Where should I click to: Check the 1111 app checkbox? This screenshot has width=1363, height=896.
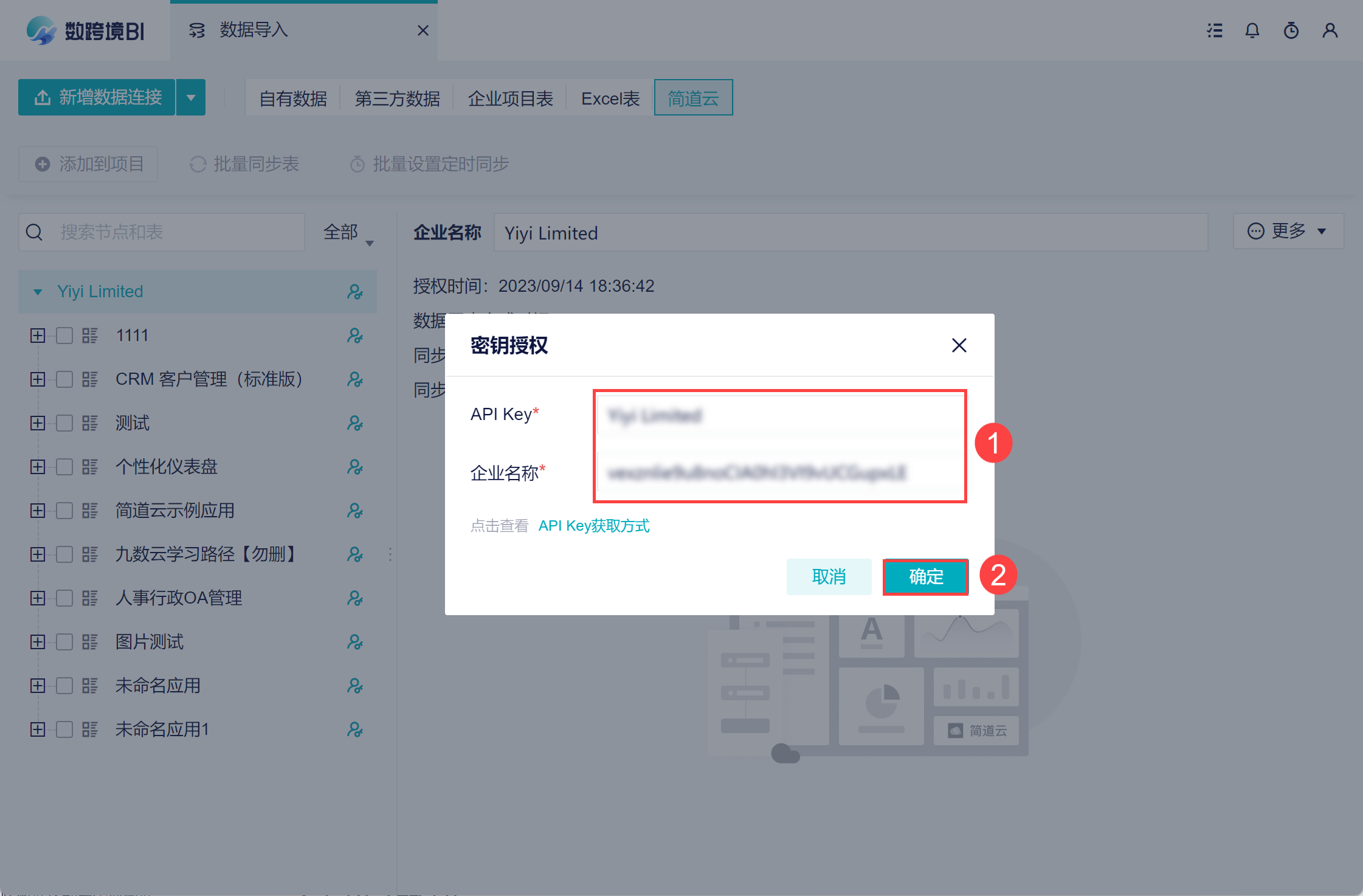[x=64, y=336]
